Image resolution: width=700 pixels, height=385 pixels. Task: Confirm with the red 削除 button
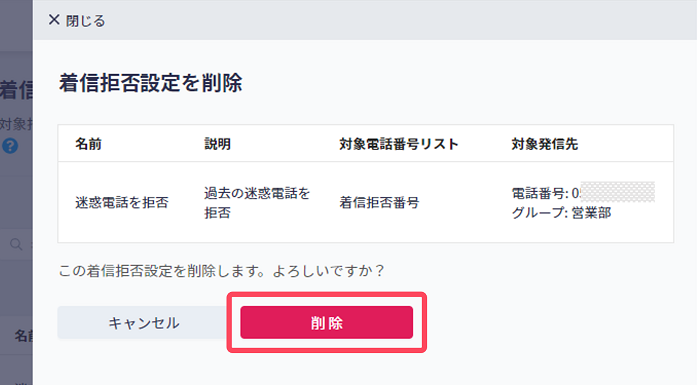pos(326,322)
